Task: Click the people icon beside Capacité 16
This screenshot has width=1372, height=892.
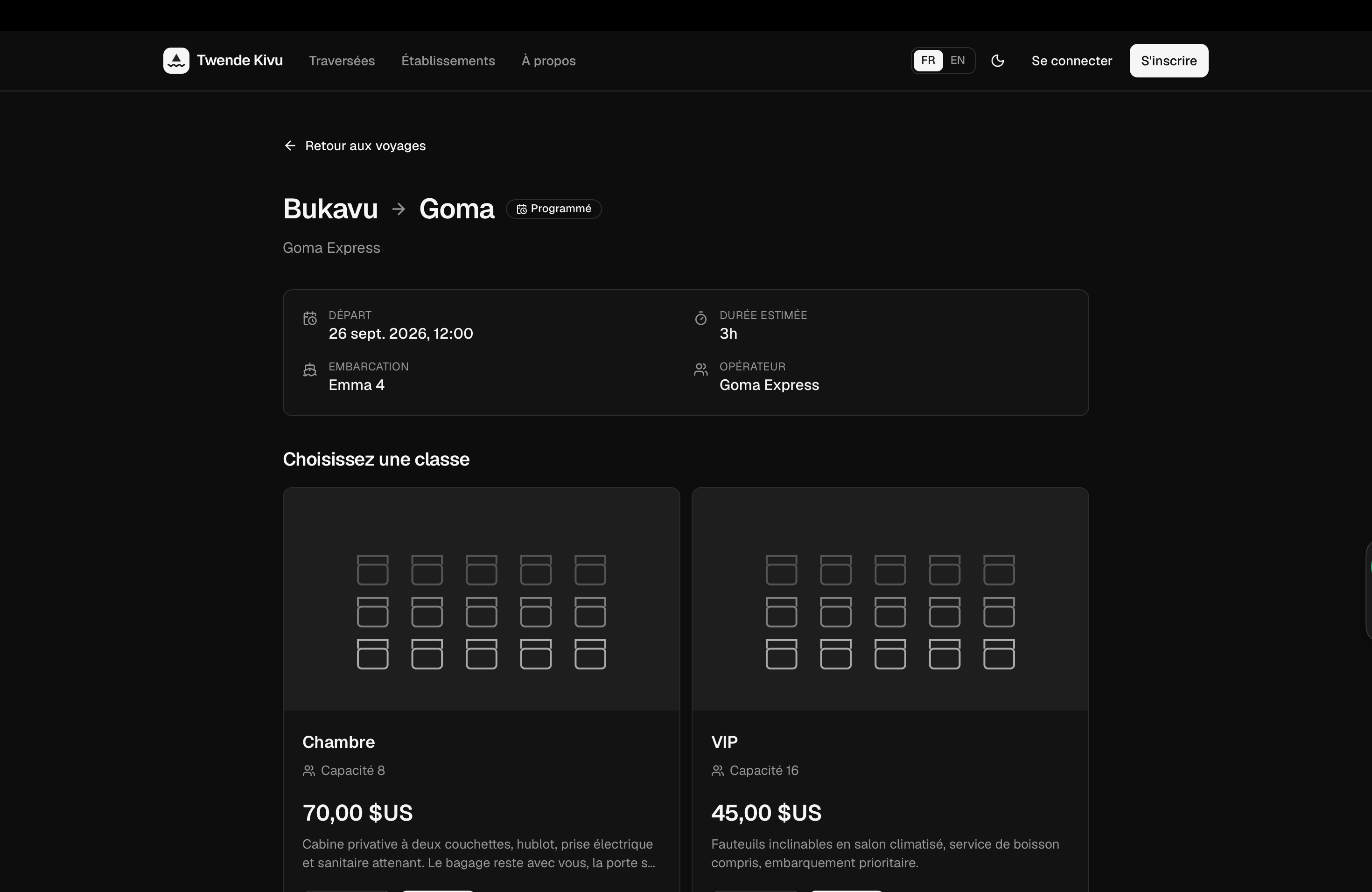Action: [x=718, y=771]
